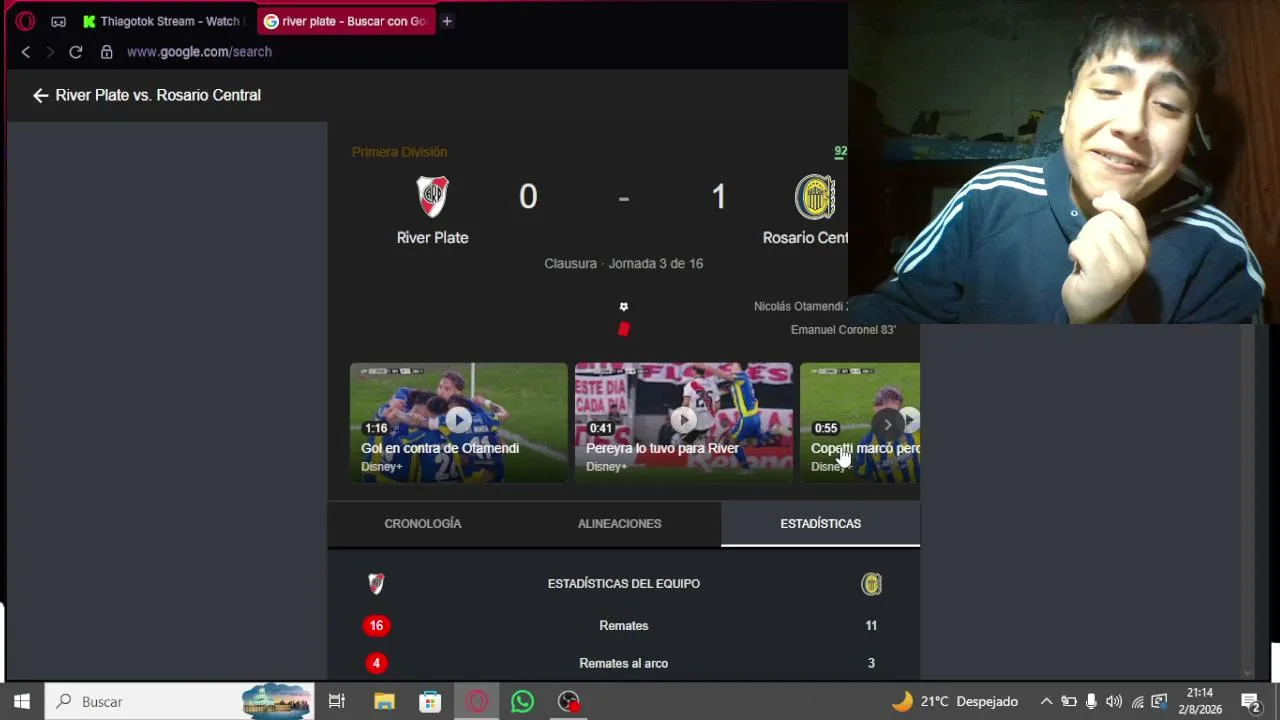
Task: Click River Plate's 16 shots value
Action: click(x=376, y=626)
